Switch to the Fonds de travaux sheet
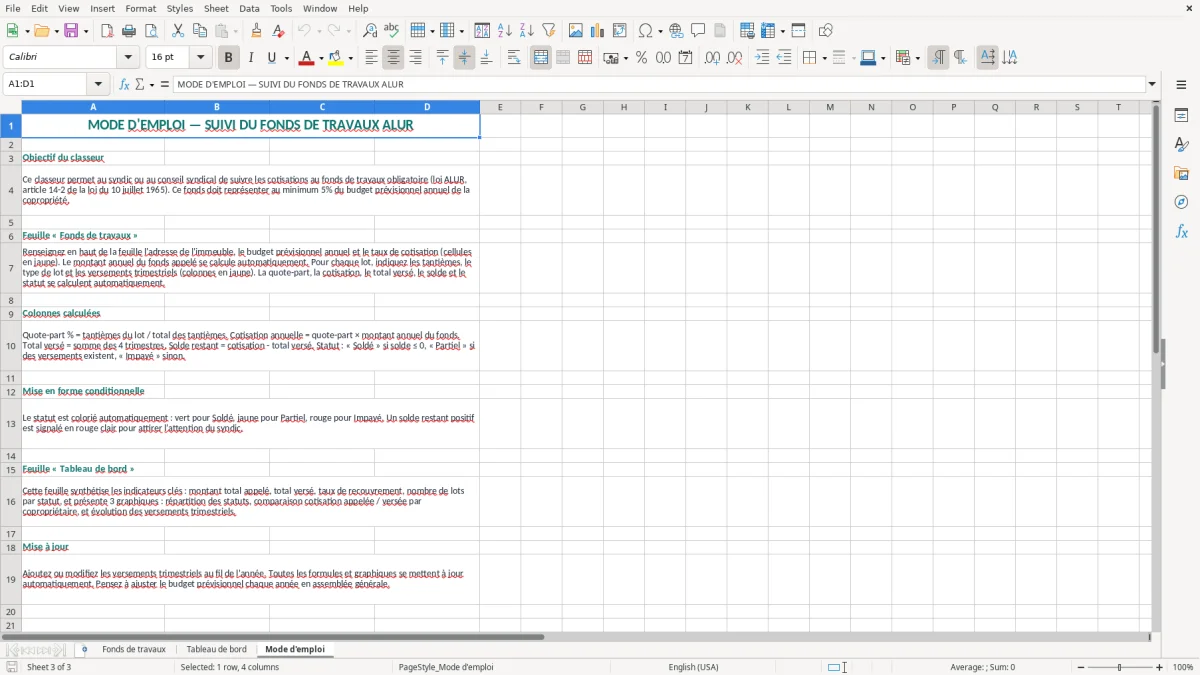The image size is (1200, 675). click(x=134, y=649)
